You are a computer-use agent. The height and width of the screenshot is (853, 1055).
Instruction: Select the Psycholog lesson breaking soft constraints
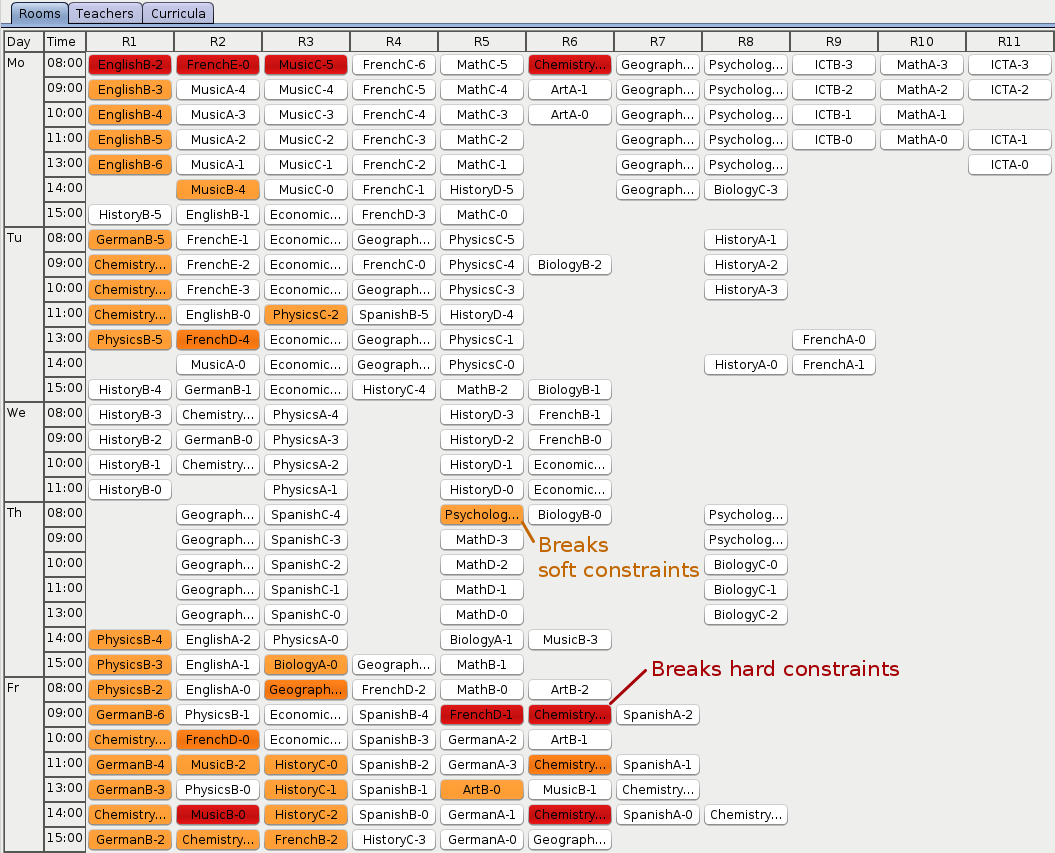(x=481, y=514)
